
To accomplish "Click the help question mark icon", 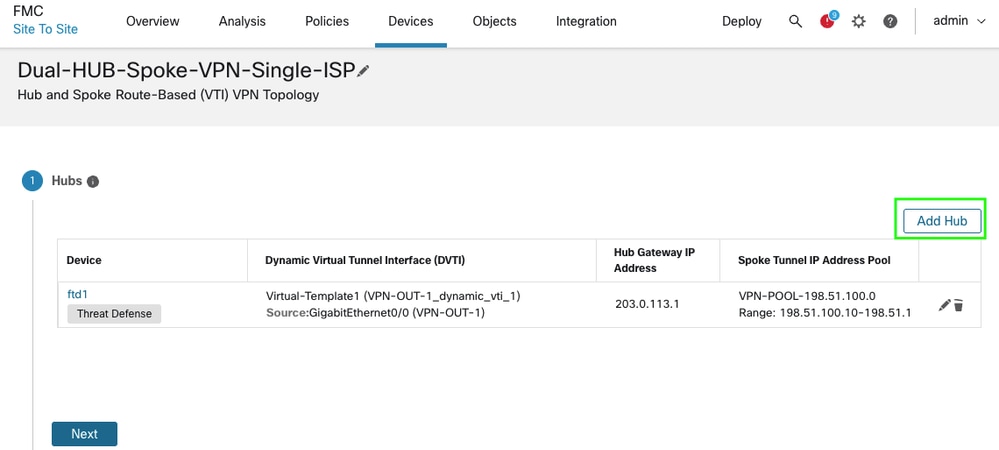I will (x=890, y=21).
